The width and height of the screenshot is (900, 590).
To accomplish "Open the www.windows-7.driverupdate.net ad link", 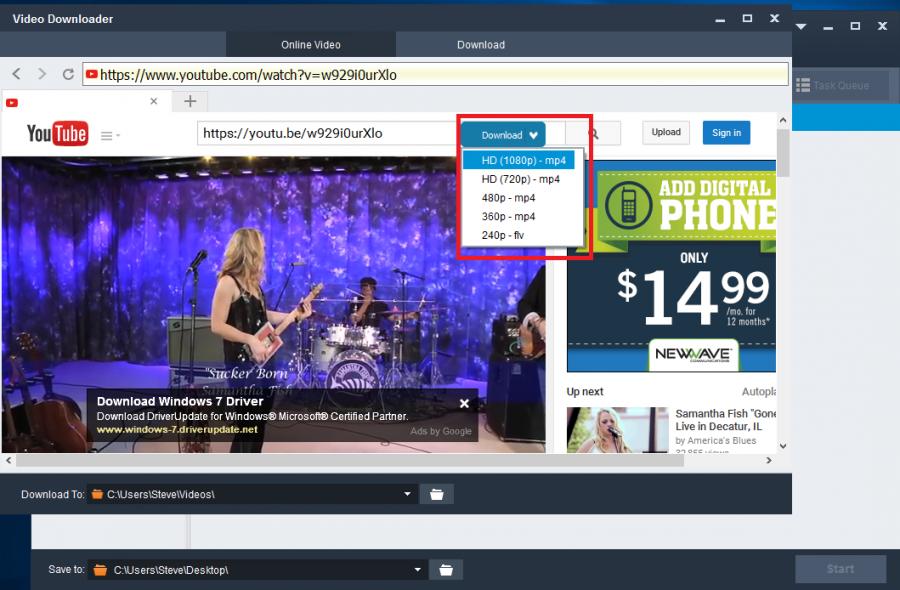I will point(177,429).
